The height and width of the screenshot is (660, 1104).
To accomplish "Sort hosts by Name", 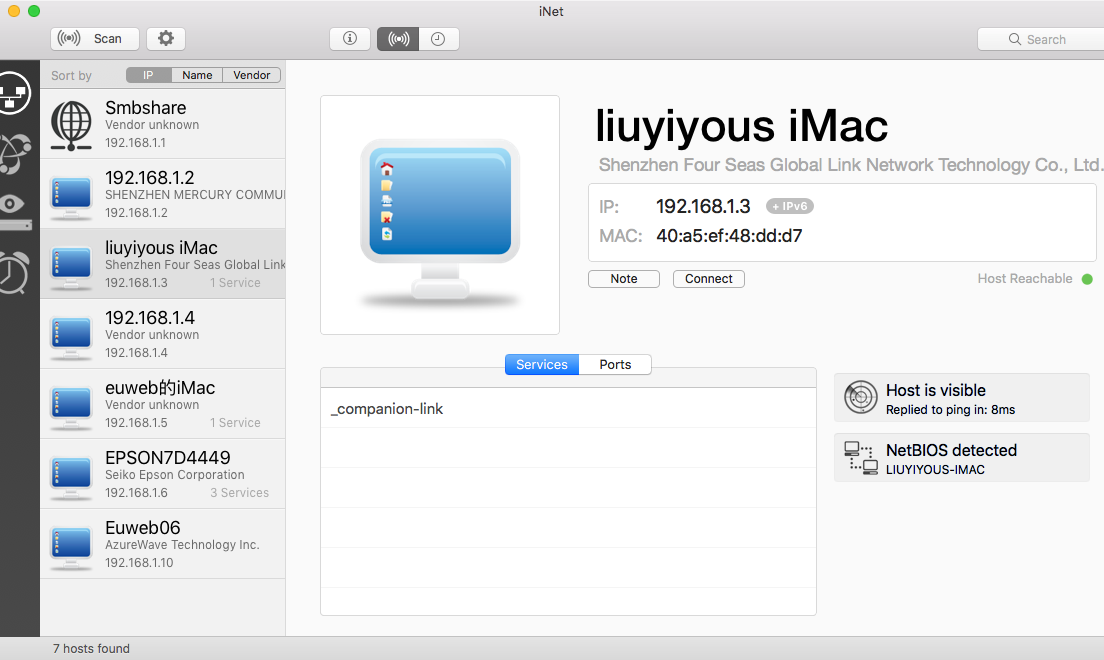I will 197,75.
